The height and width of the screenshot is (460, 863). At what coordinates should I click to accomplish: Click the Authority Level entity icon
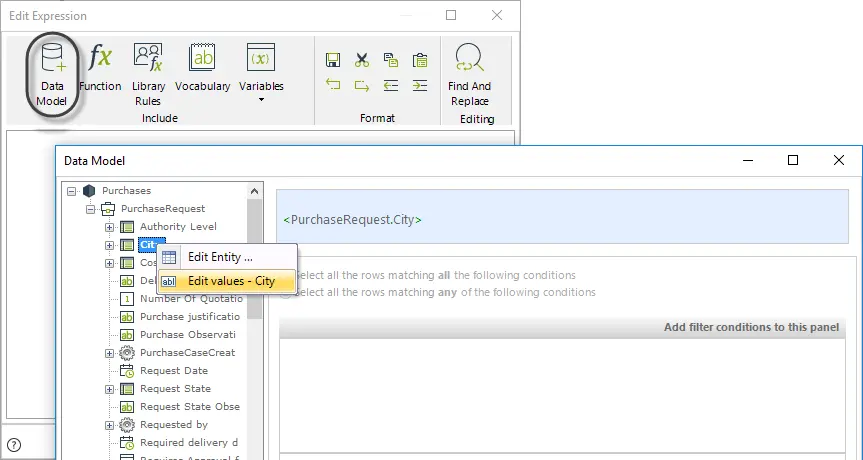pos(127,227)
